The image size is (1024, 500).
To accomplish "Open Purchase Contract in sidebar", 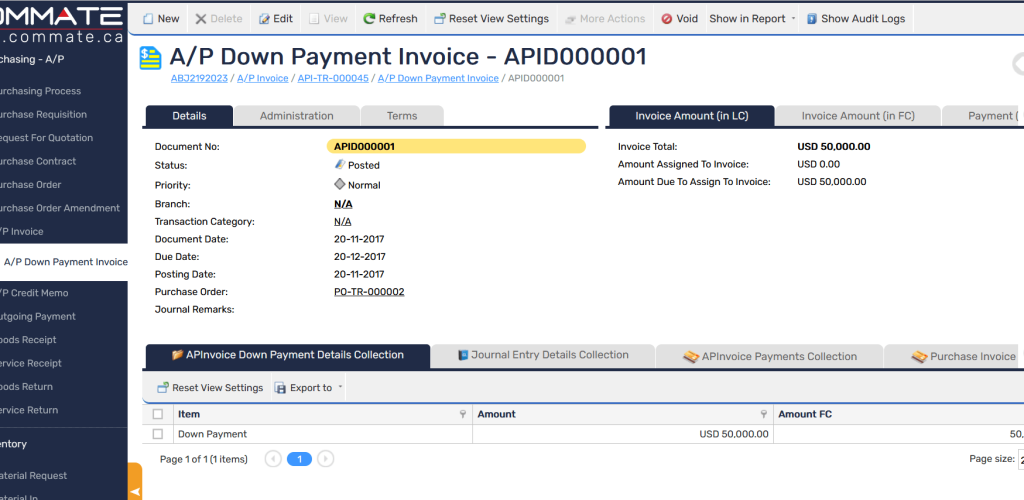I will [x=38, y=161].
